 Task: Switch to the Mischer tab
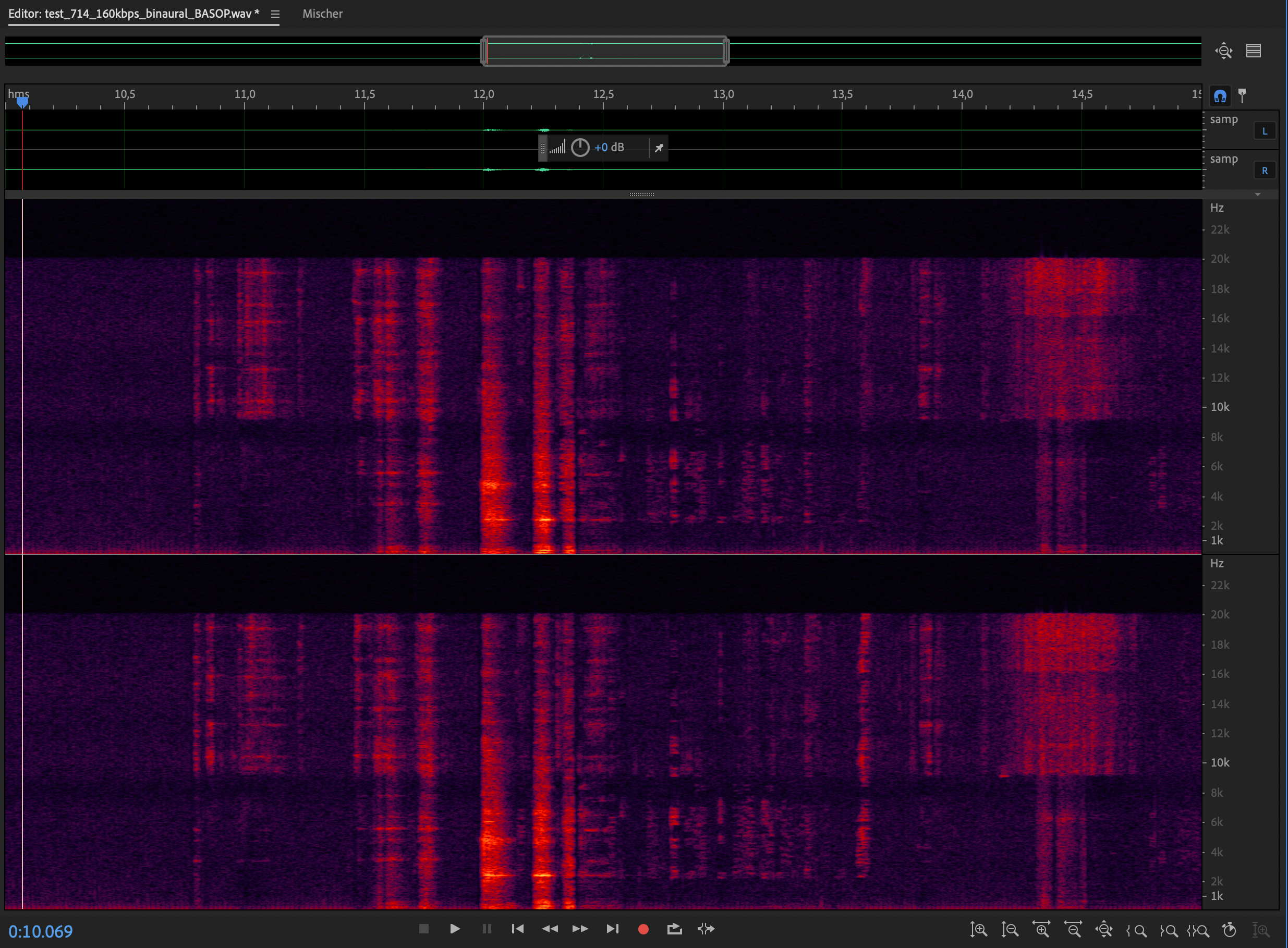click(x=322, y=14)
